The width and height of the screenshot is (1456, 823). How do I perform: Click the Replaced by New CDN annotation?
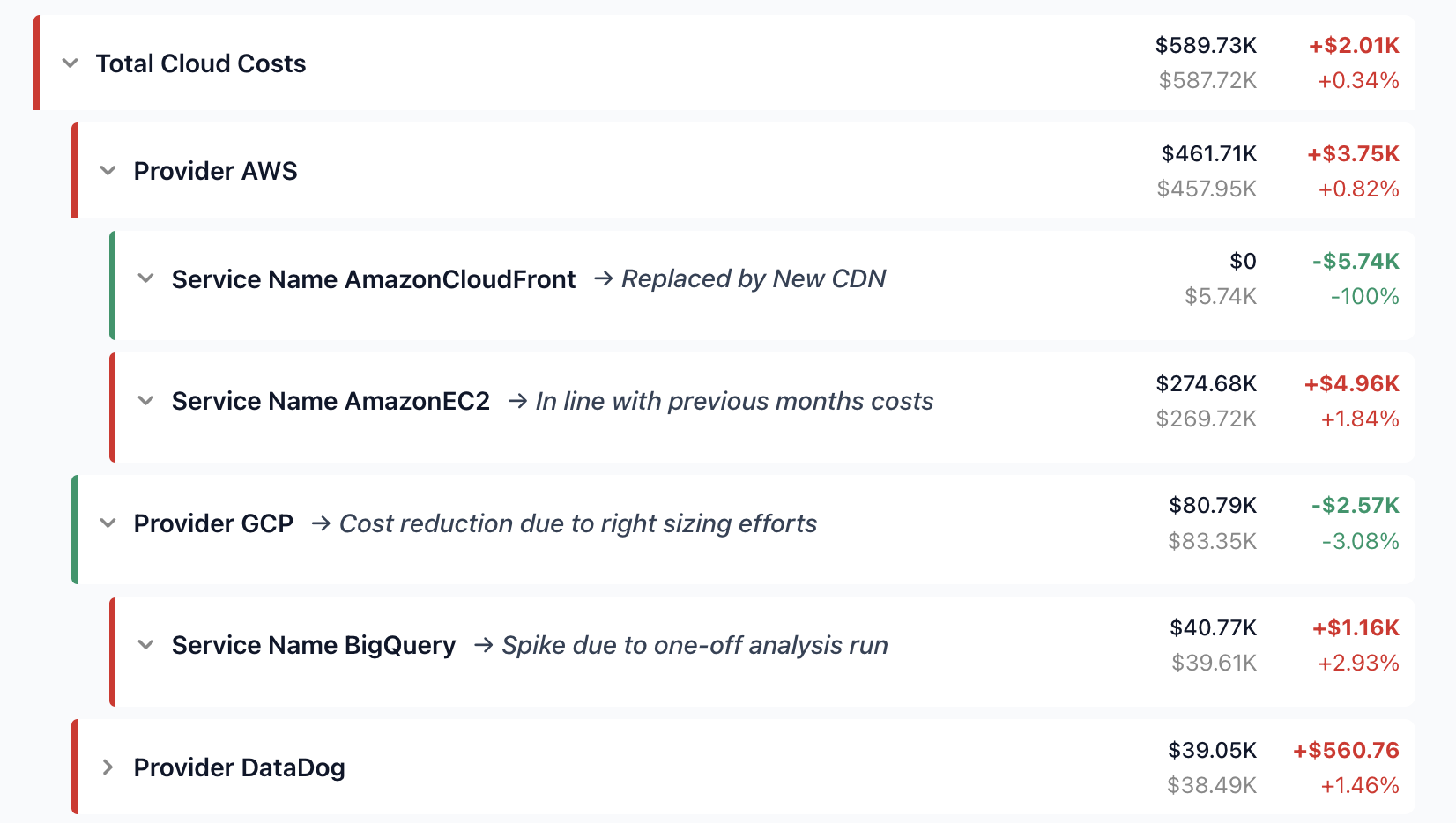point(754,278)
